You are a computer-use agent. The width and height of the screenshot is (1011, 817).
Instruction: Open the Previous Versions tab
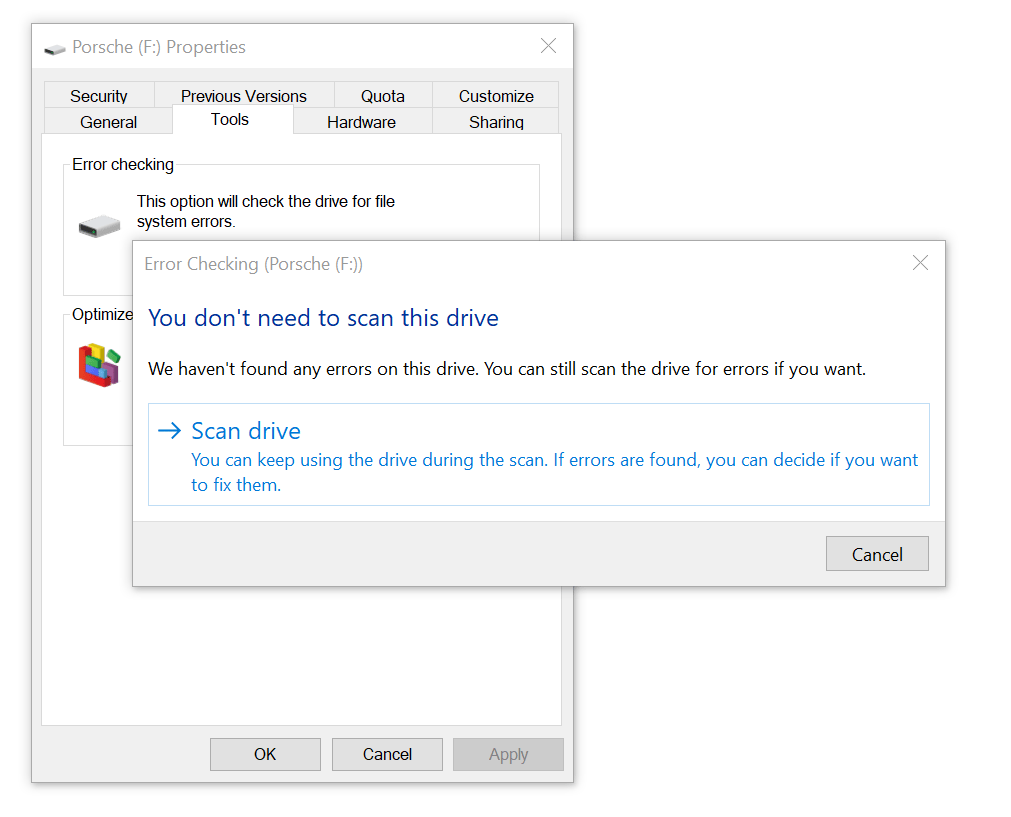tap(243, 96)
